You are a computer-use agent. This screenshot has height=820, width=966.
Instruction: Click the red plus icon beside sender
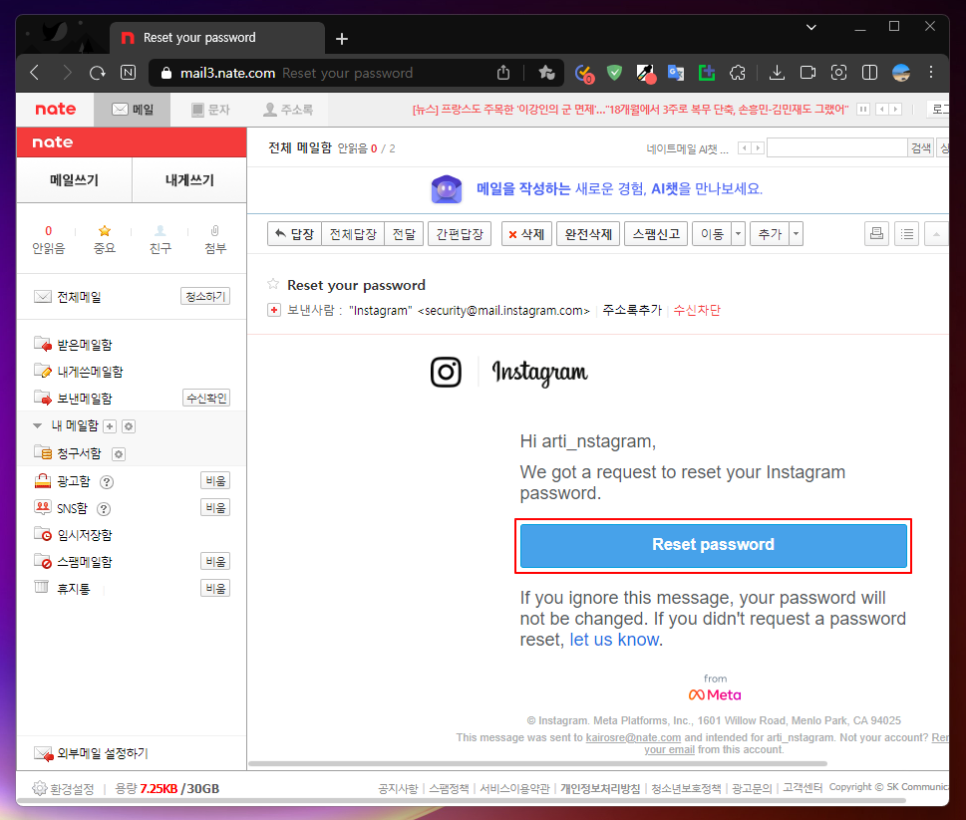coord(274,310)
